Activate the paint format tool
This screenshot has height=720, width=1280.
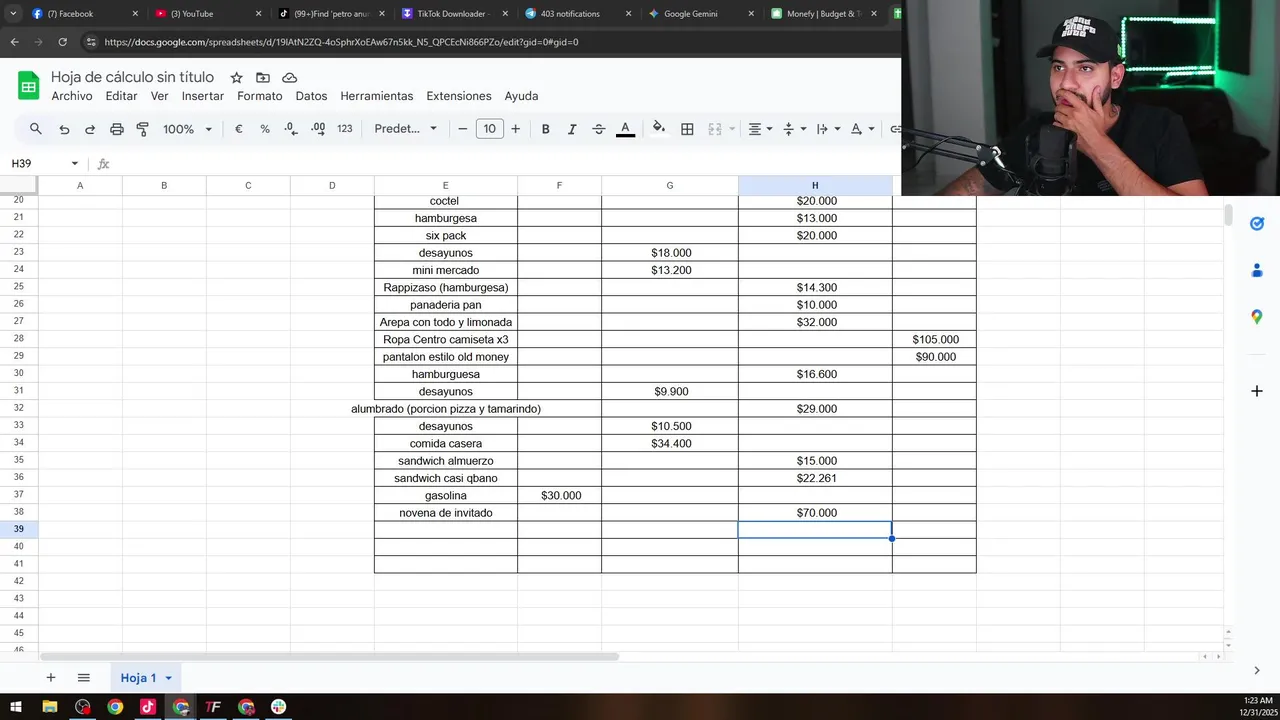142,129
